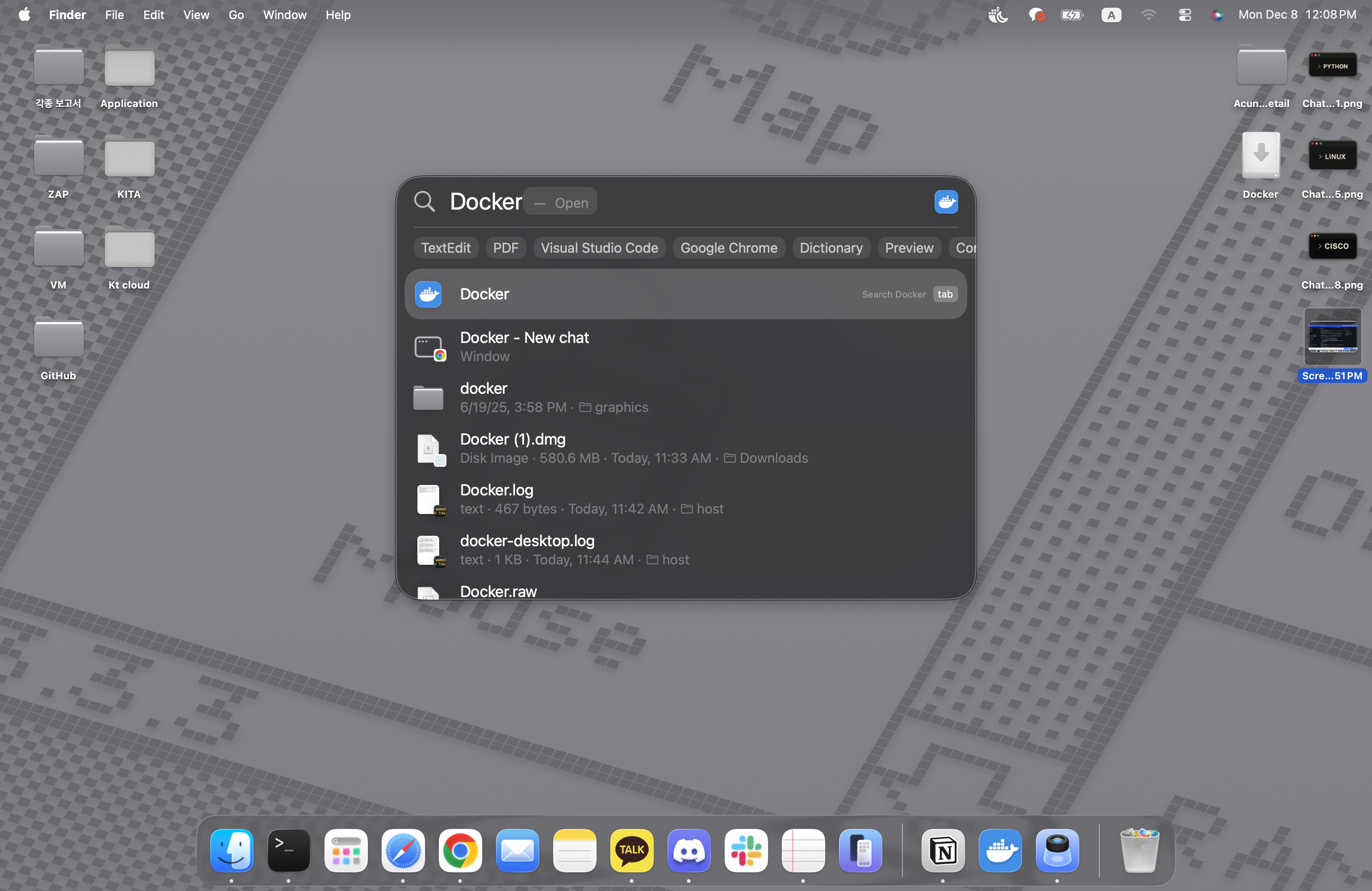Click the KakaoTalk icon in the Dock

click(x=632, y=851)
